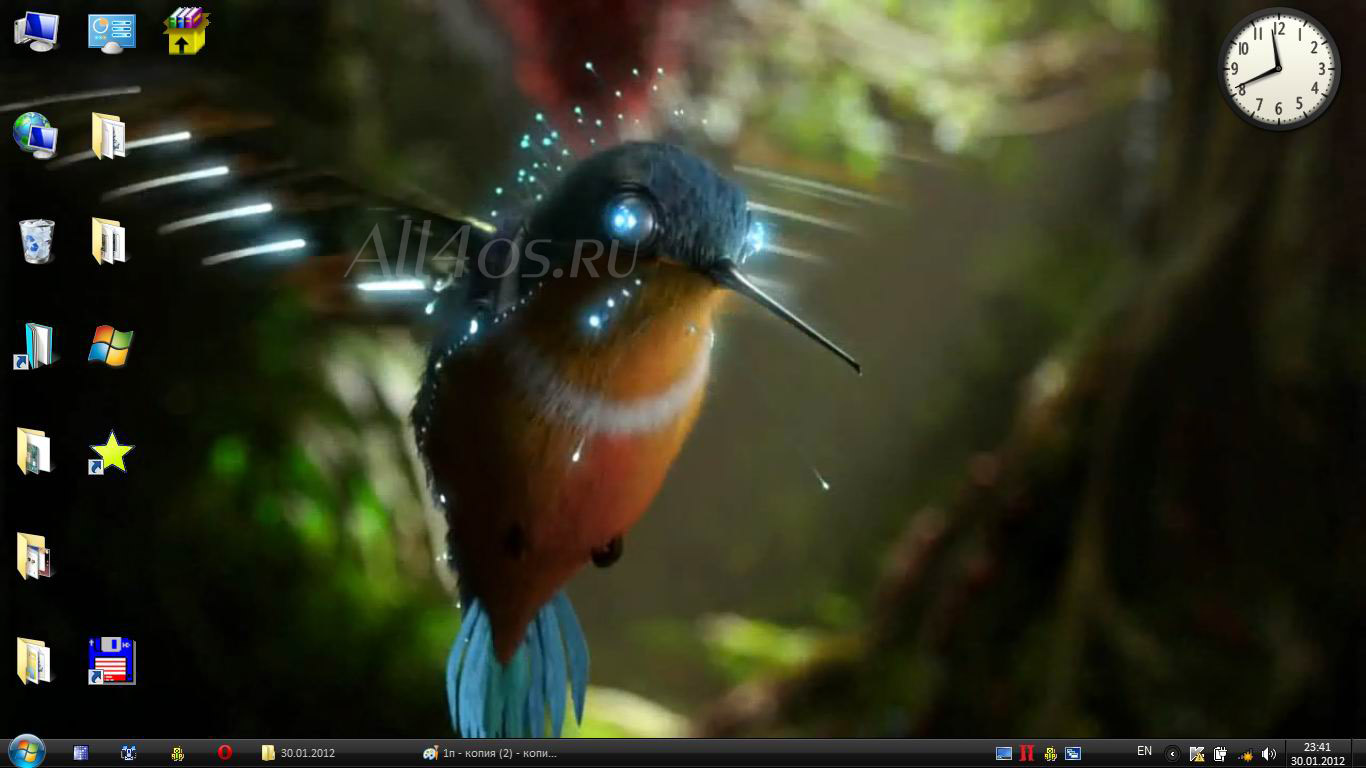1366x768 pixels.
Task: Select the yellow star shortcut icon
Action: click(x=111, y=452)
